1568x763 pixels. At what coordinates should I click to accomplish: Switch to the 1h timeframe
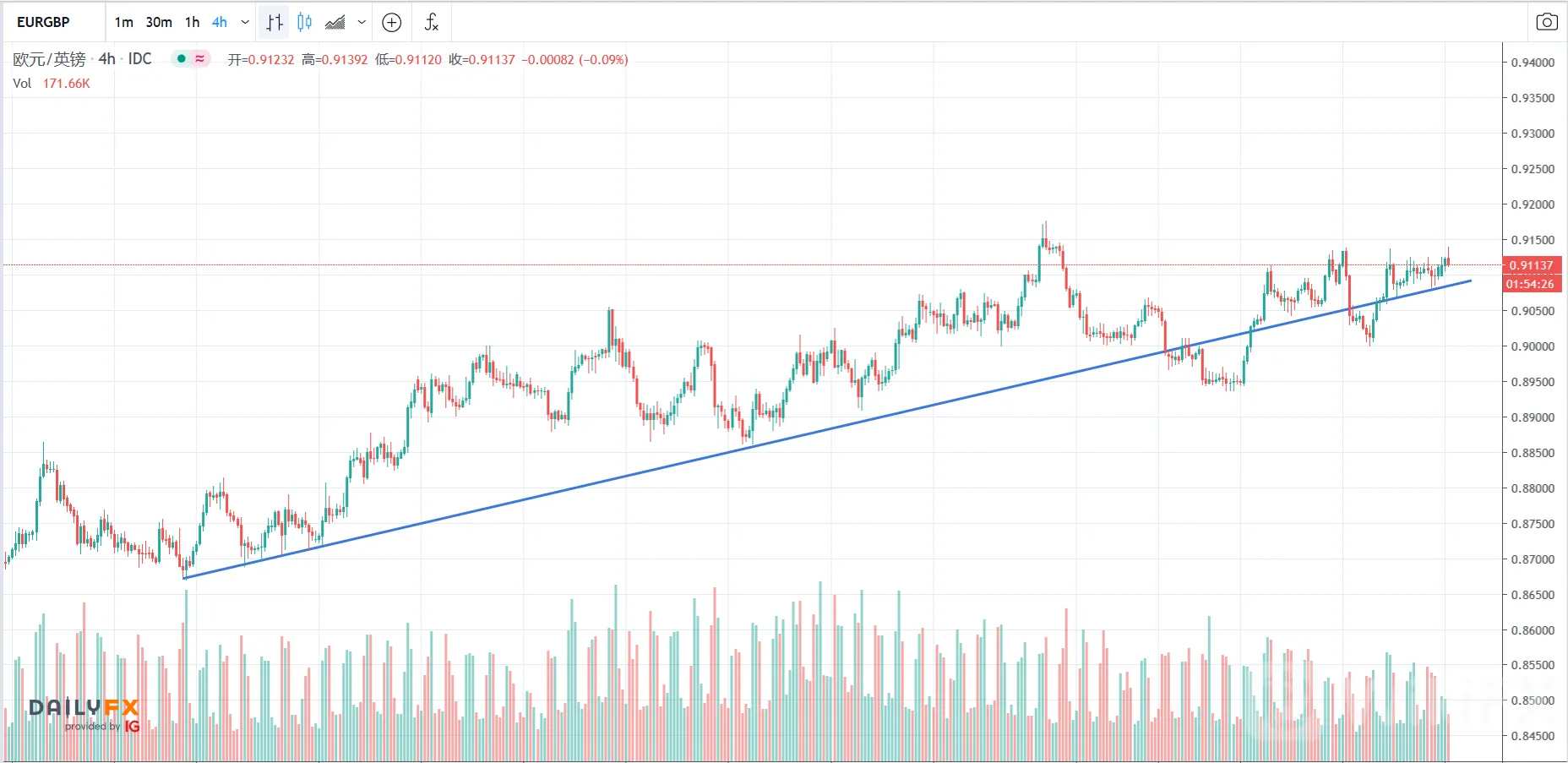pyautogui.click(x=193, y=22)
